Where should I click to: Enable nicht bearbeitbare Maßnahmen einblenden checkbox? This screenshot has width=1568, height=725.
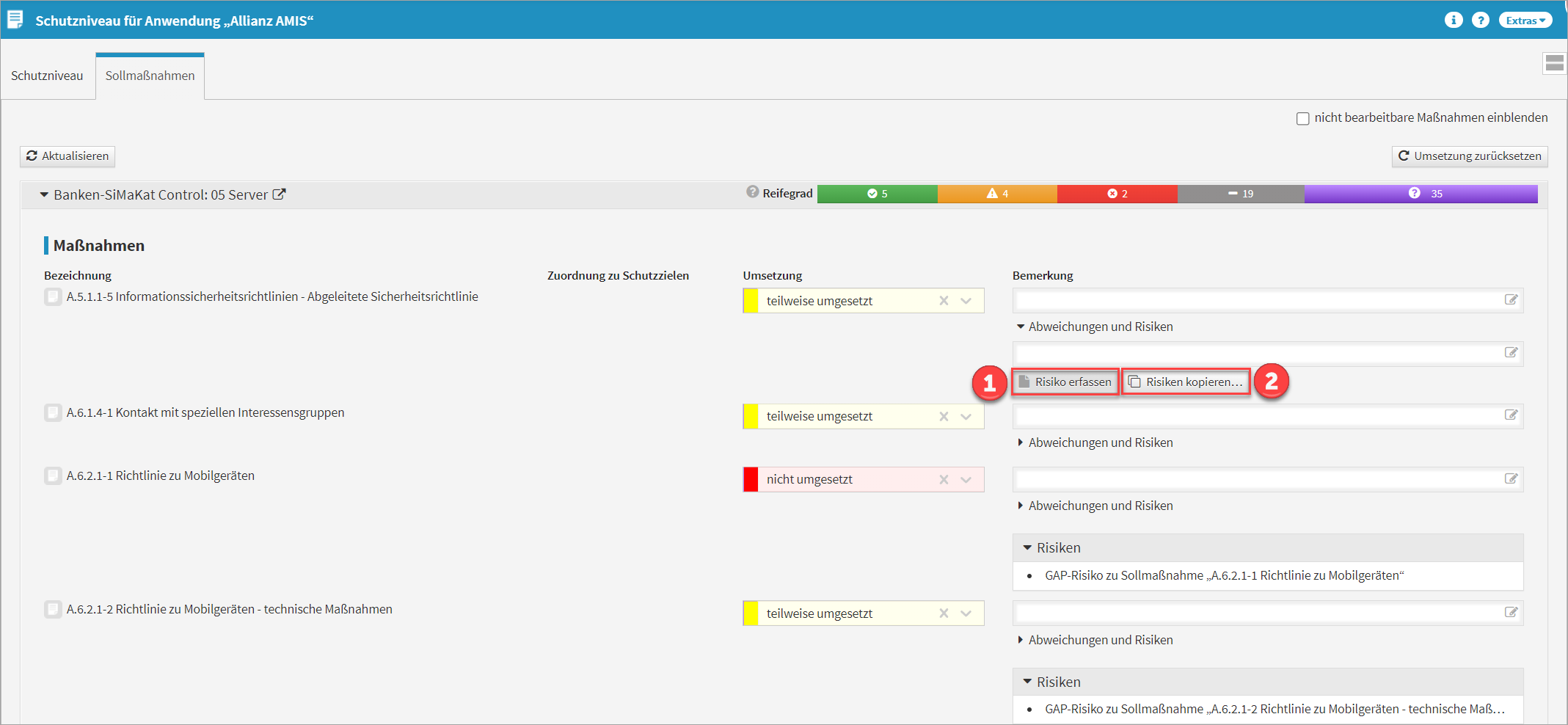click(x=1302, y=118)
